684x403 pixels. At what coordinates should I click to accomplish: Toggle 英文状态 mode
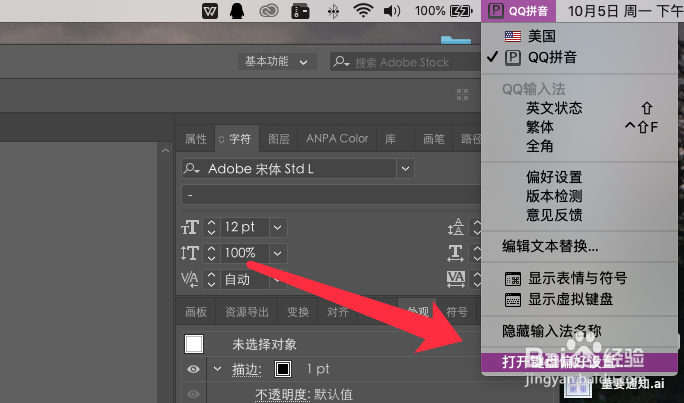coord(579,108)
